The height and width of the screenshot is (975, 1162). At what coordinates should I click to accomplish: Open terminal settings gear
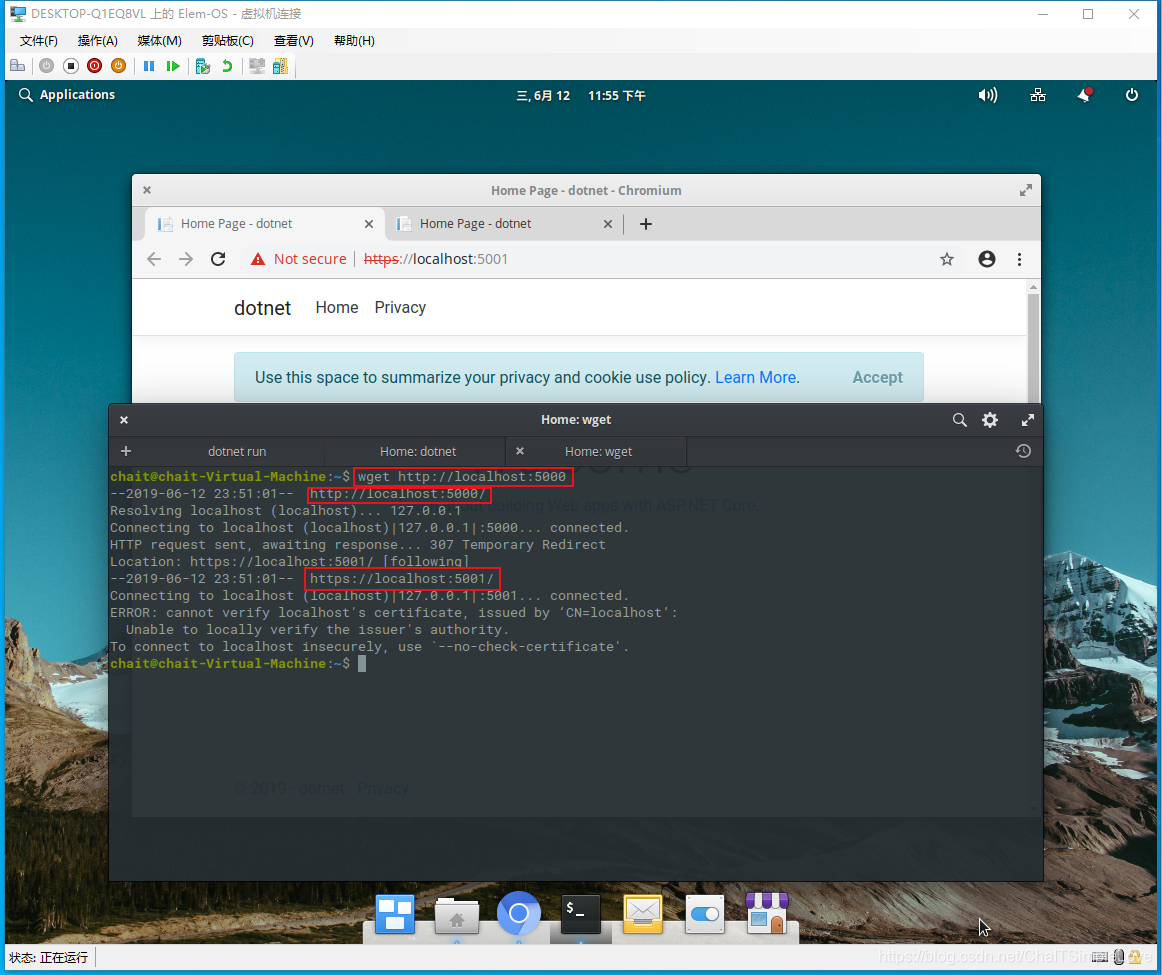click(990, 420)
